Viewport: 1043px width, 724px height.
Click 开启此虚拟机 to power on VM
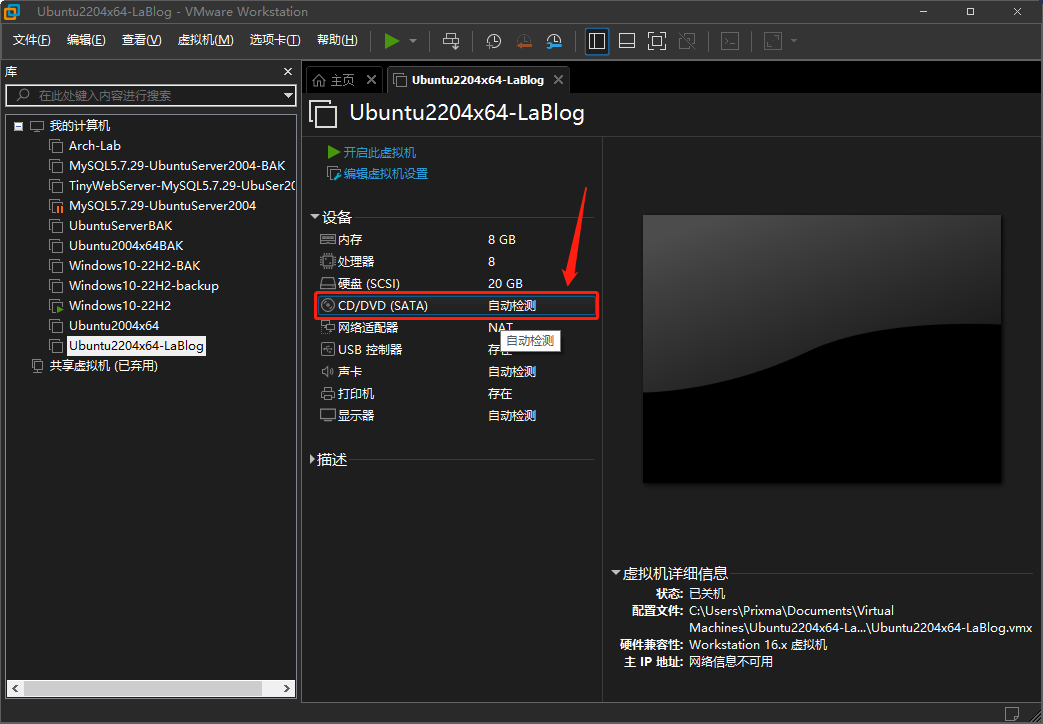[379, 153]
